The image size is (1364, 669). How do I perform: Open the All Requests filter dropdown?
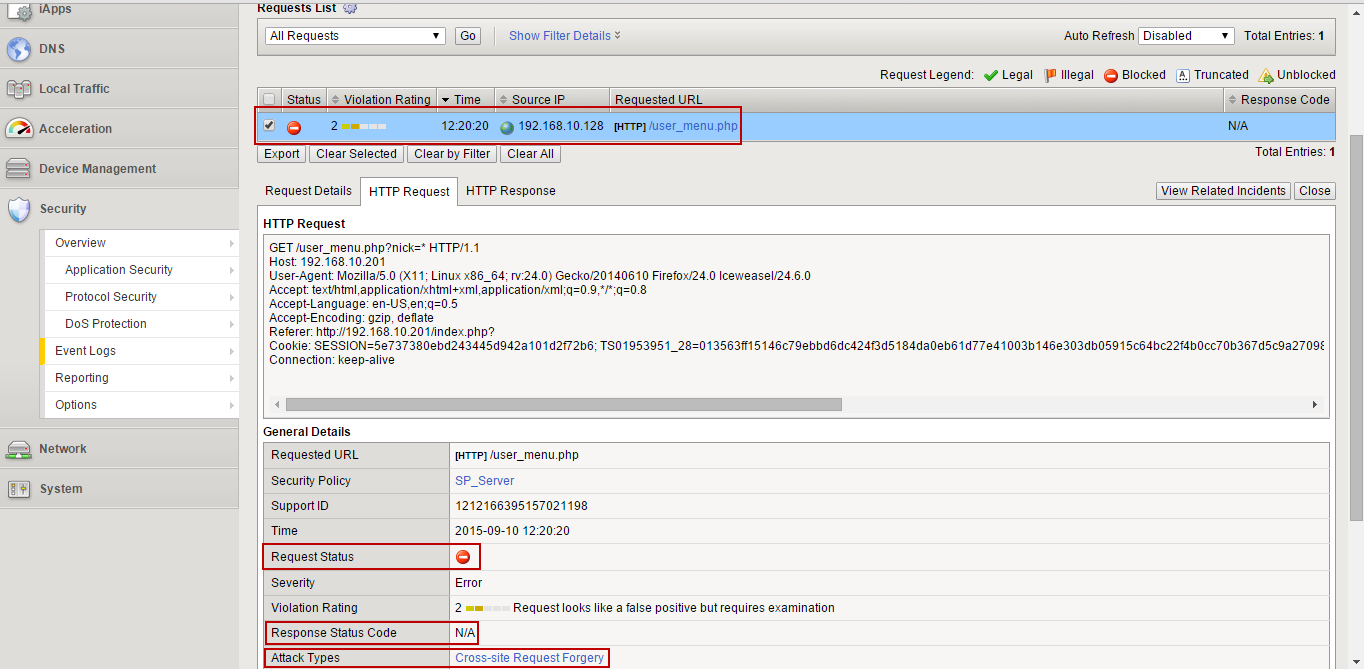(x=356, y=36)
